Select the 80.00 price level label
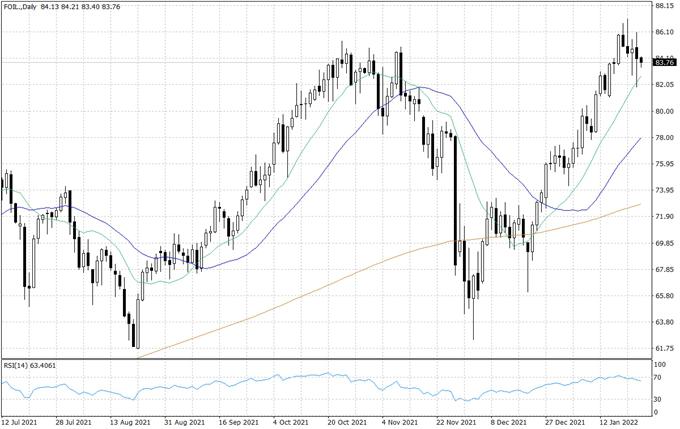 click(664, 111)
